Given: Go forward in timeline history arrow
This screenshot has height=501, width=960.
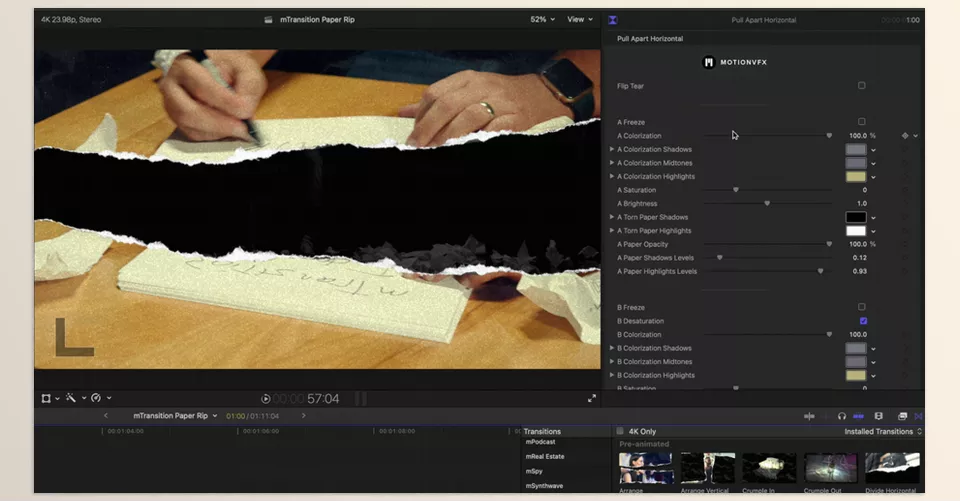Looking at the screenshot, I should click(x=304, y=415).
